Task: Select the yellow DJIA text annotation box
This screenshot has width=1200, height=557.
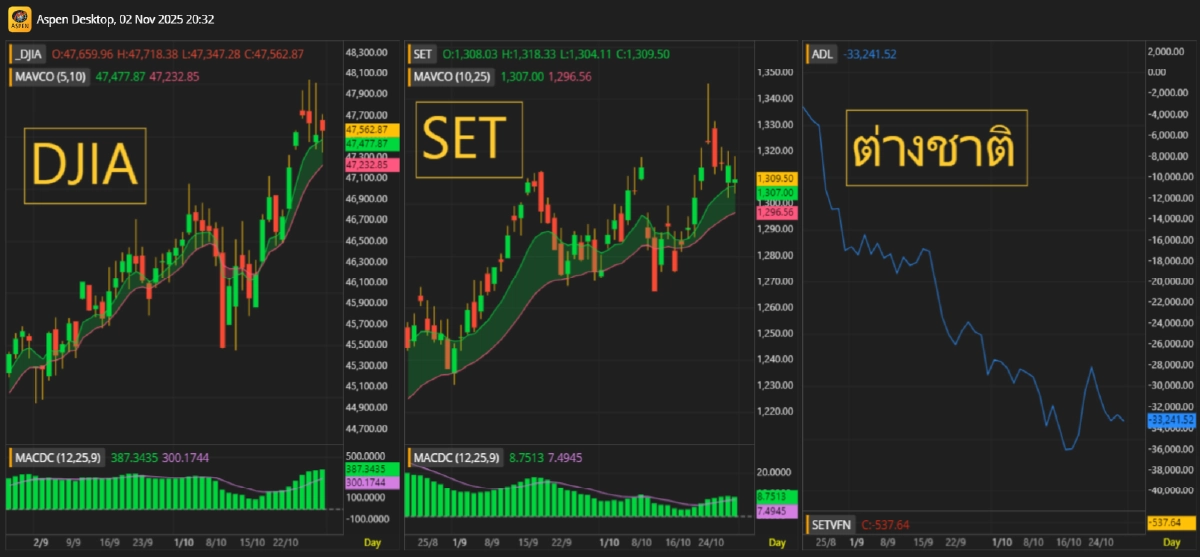Action: (85, 166)
